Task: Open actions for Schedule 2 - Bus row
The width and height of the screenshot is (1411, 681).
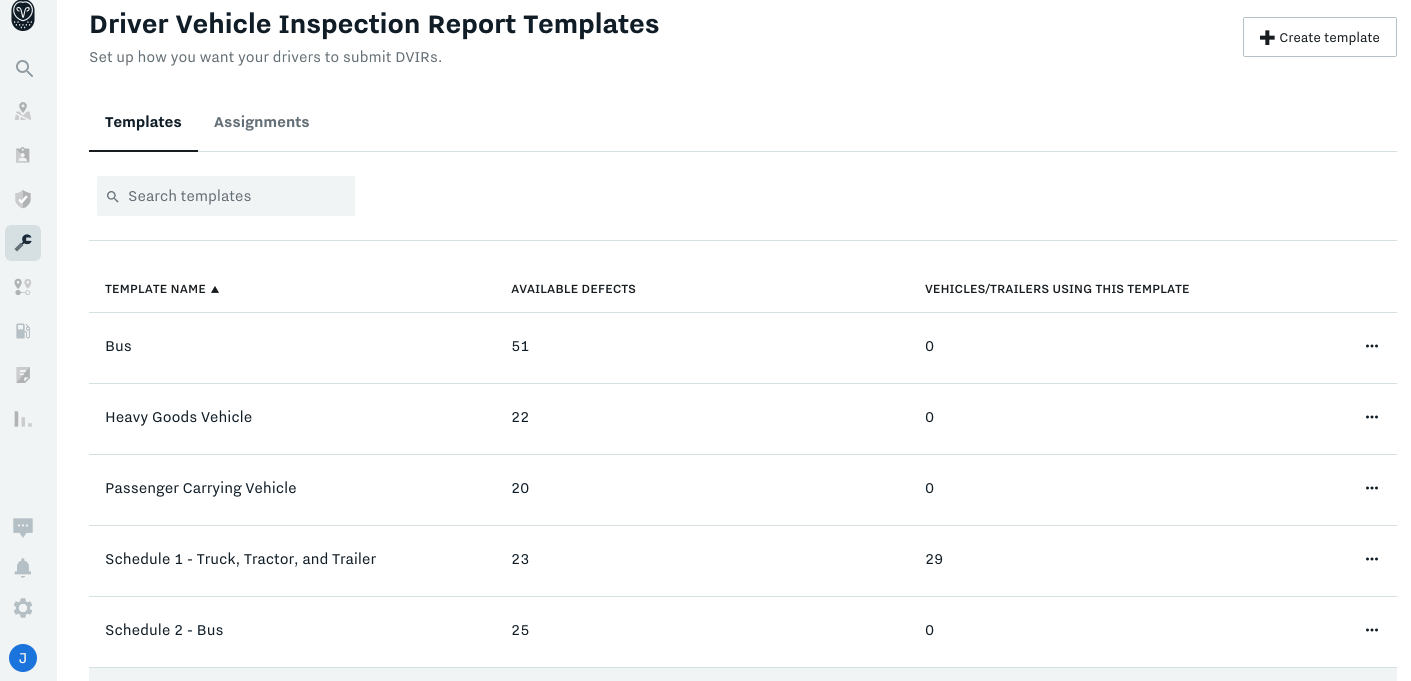Action: click(x=1371, y=630)
